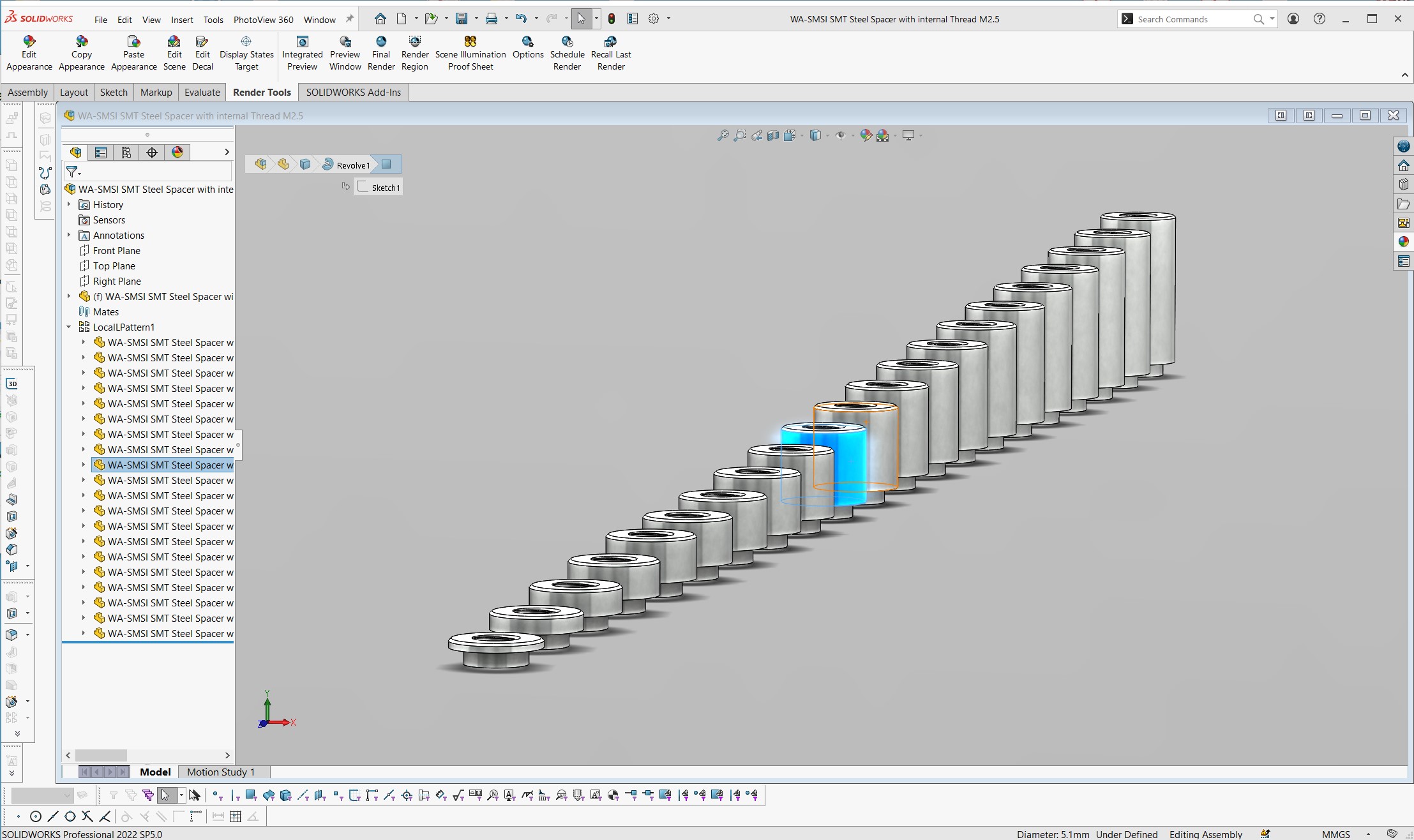The height and width of the screenshot is (840, 1414).
Task: Open Schedule Render dialog
Action: click(567, 54)
